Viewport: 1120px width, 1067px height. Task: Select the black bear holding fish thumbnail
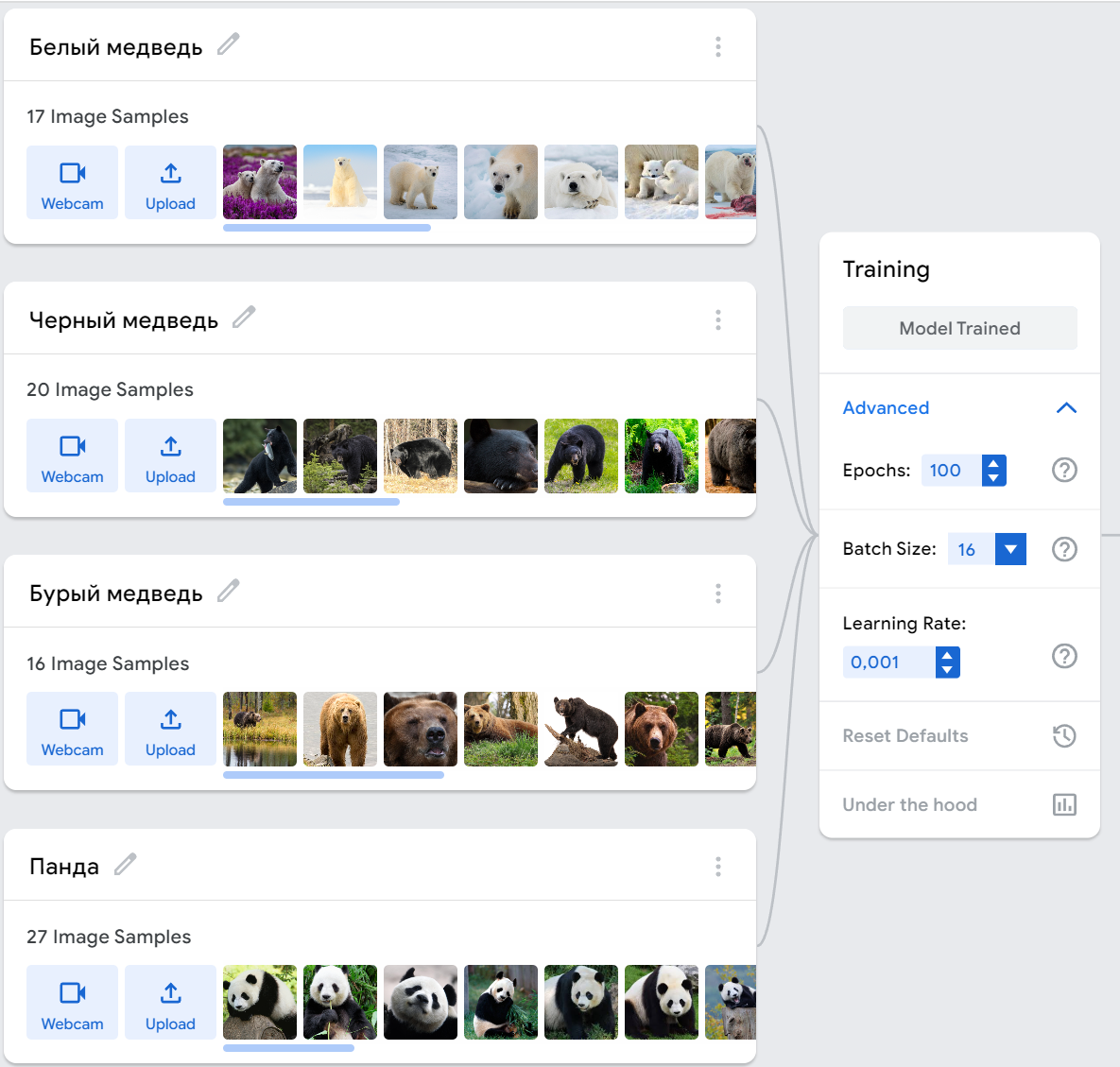tap(259, 456)
